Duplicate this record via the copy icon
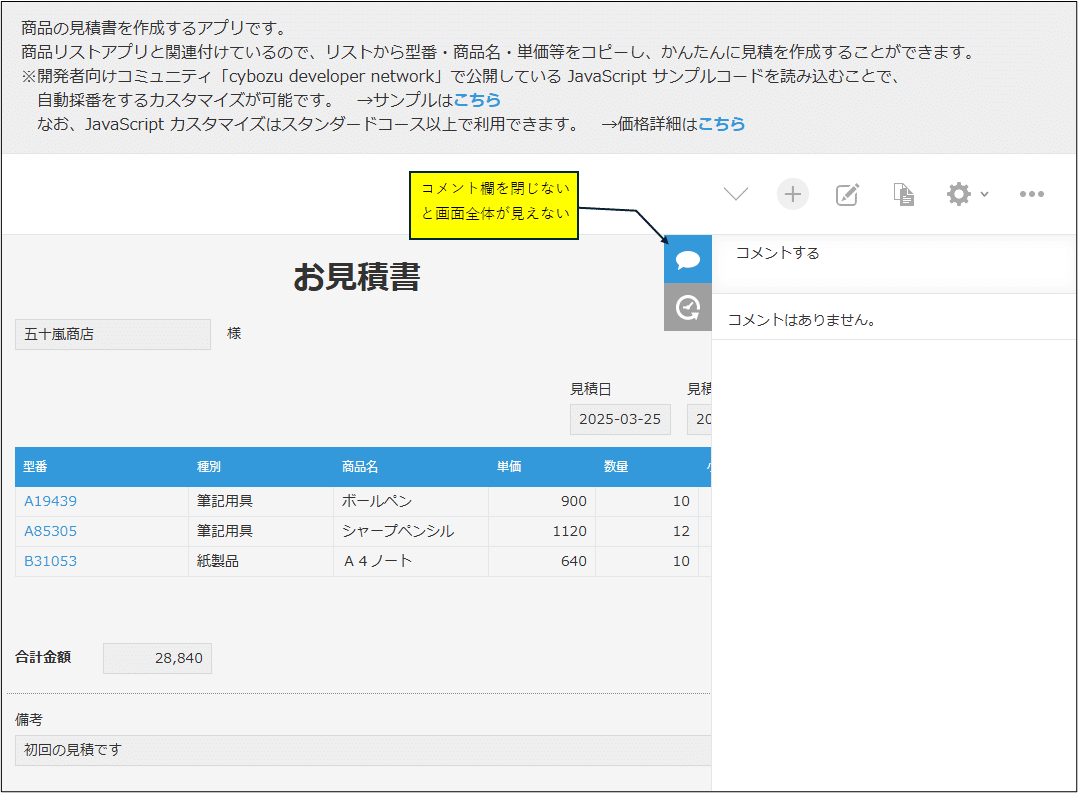Viewport: 1078px width, 793px height. 903,194
